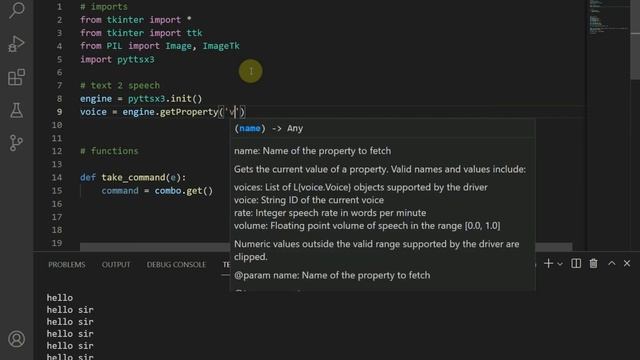640x360 pixels.
Task: Maximize the panel with the up chevron
Action: point(611,264)
